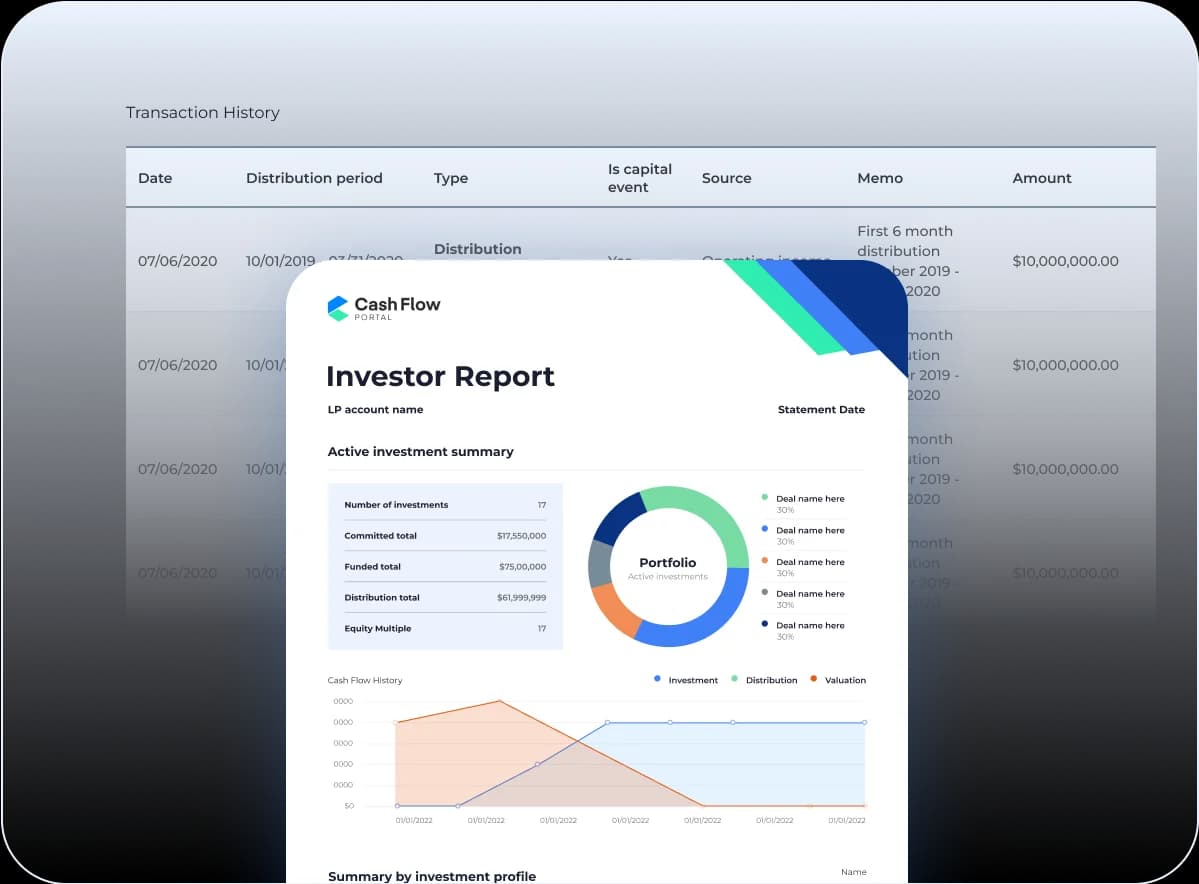
Task: Click the Source column header
Action: [726, 178]
